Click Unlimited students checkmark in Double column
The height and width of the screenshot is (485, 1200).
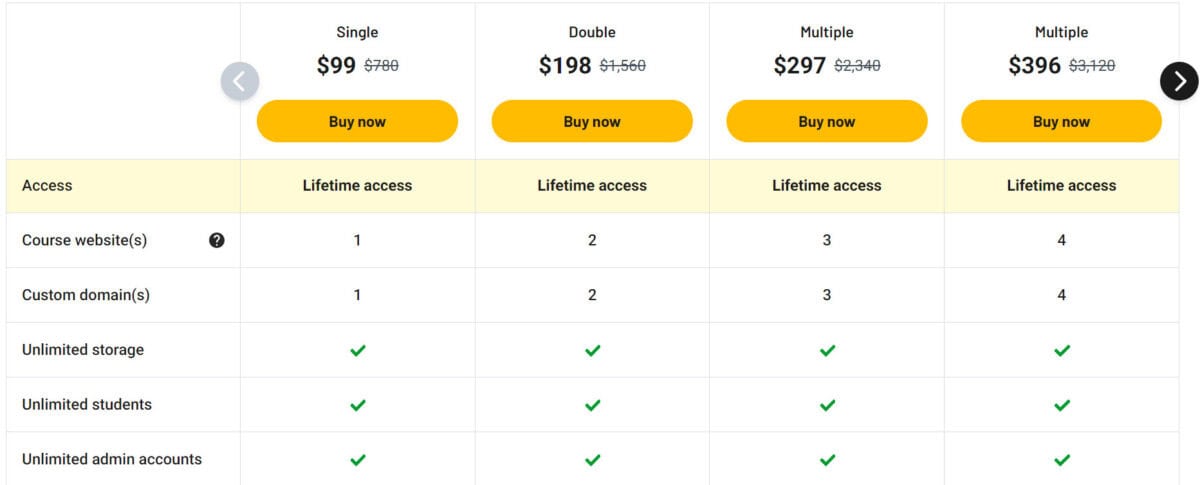(592, 405)
